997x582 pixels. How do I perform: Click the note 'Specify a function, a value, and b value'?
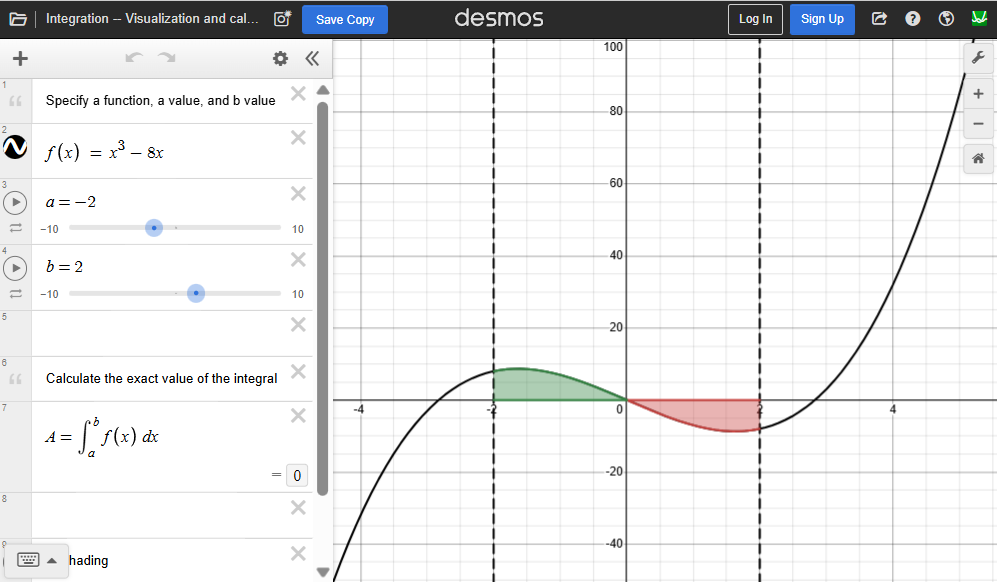coord(160,100)
